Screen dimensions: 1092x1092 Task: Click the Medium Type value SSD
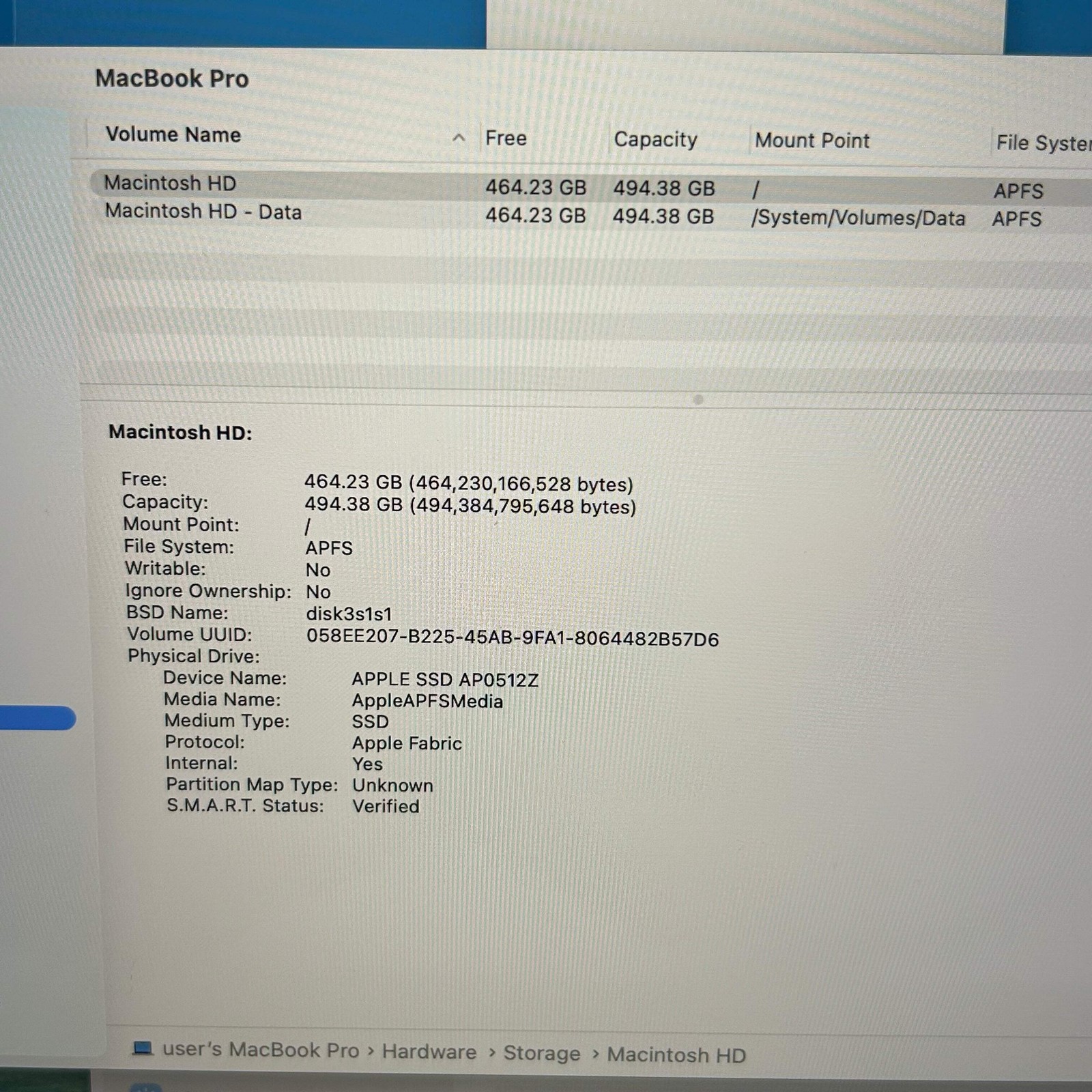pos(370,721)
